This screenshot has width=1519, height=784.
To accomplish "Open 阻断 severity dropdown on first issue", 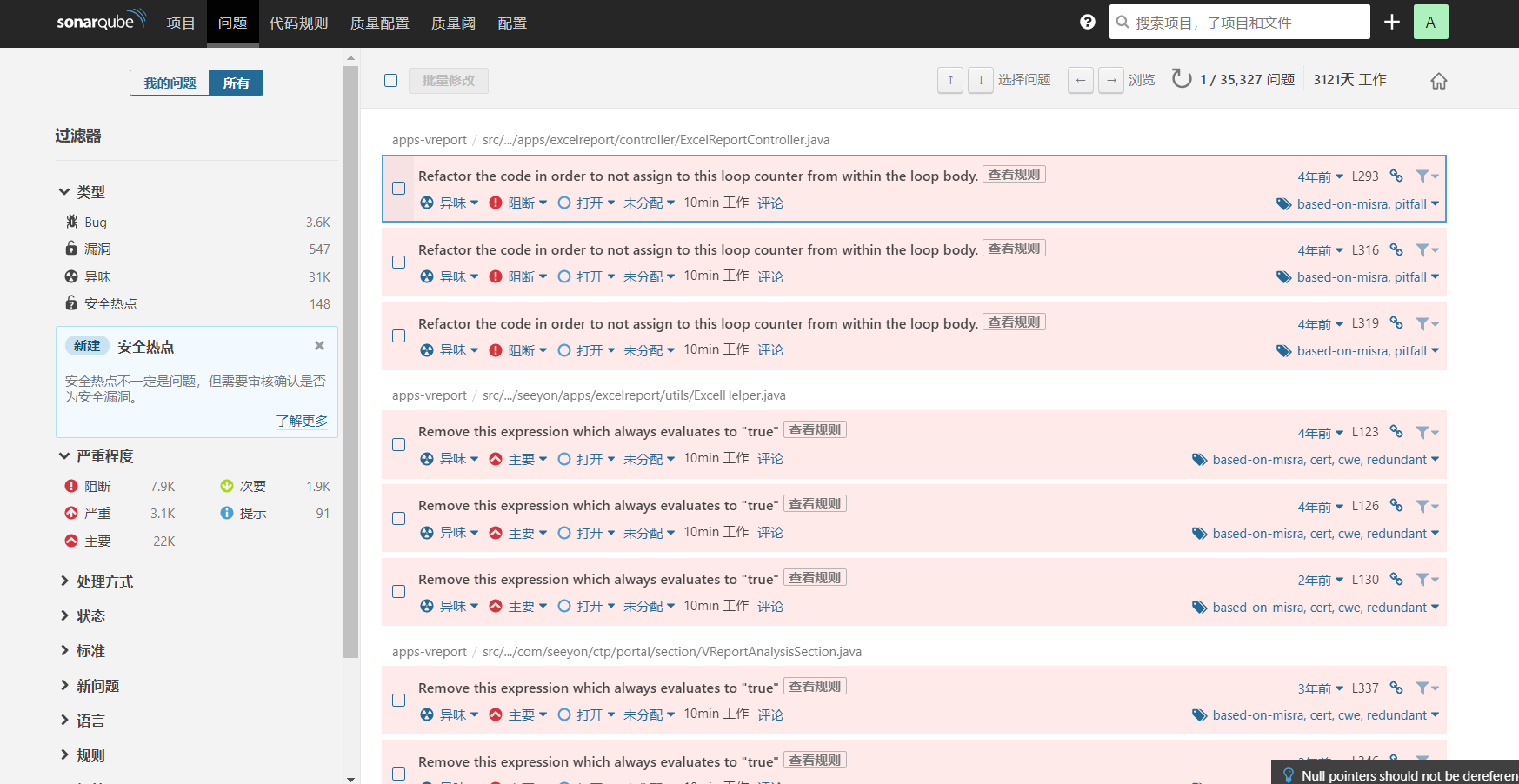I will 519,203.
